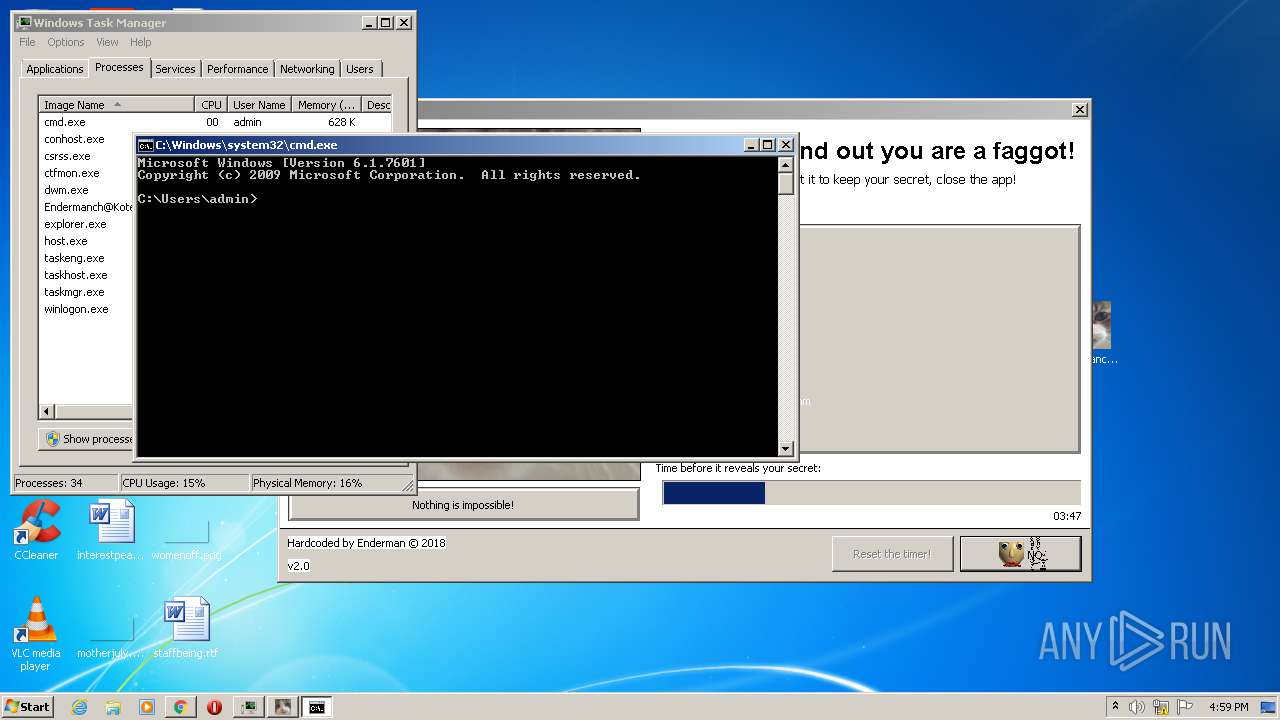Select winlogon.exe in process list

pyautogui.click(x=76, y=309)
